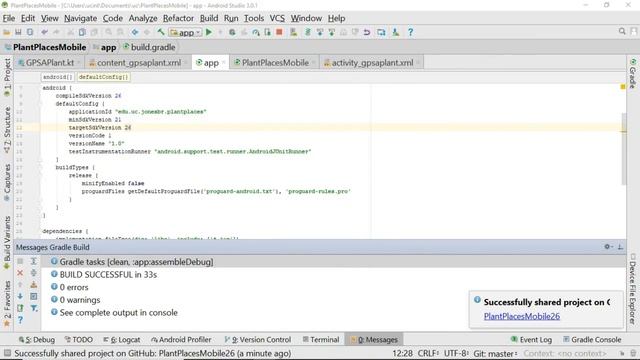Open the Build Variants tool window
The image size is (640, 360).
coord(7,242)
